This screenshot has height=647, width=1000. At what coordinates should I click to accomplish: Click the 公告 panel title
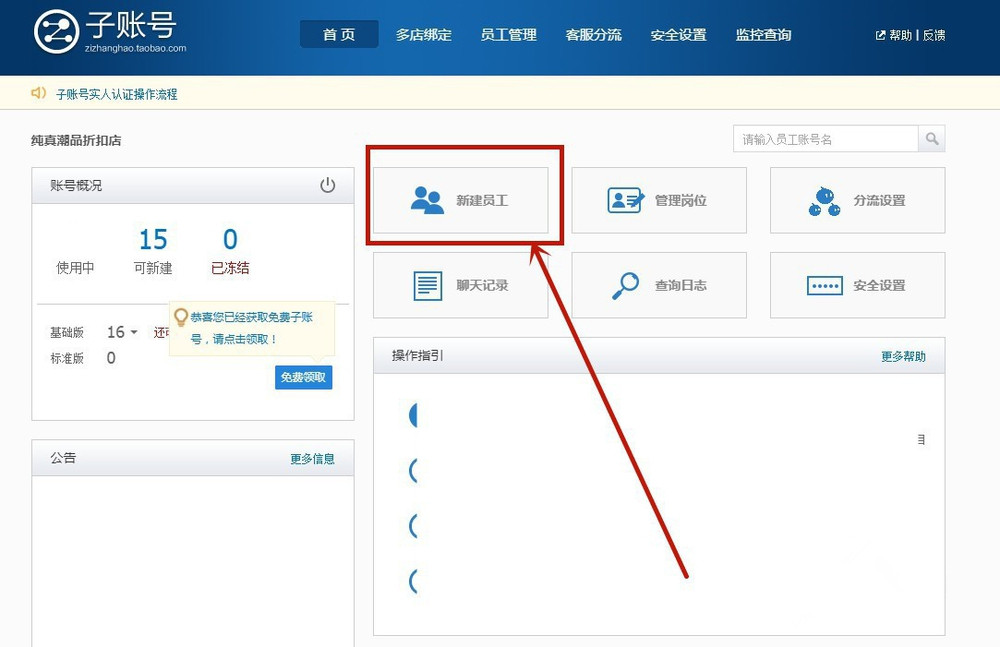tap(63, 457)
